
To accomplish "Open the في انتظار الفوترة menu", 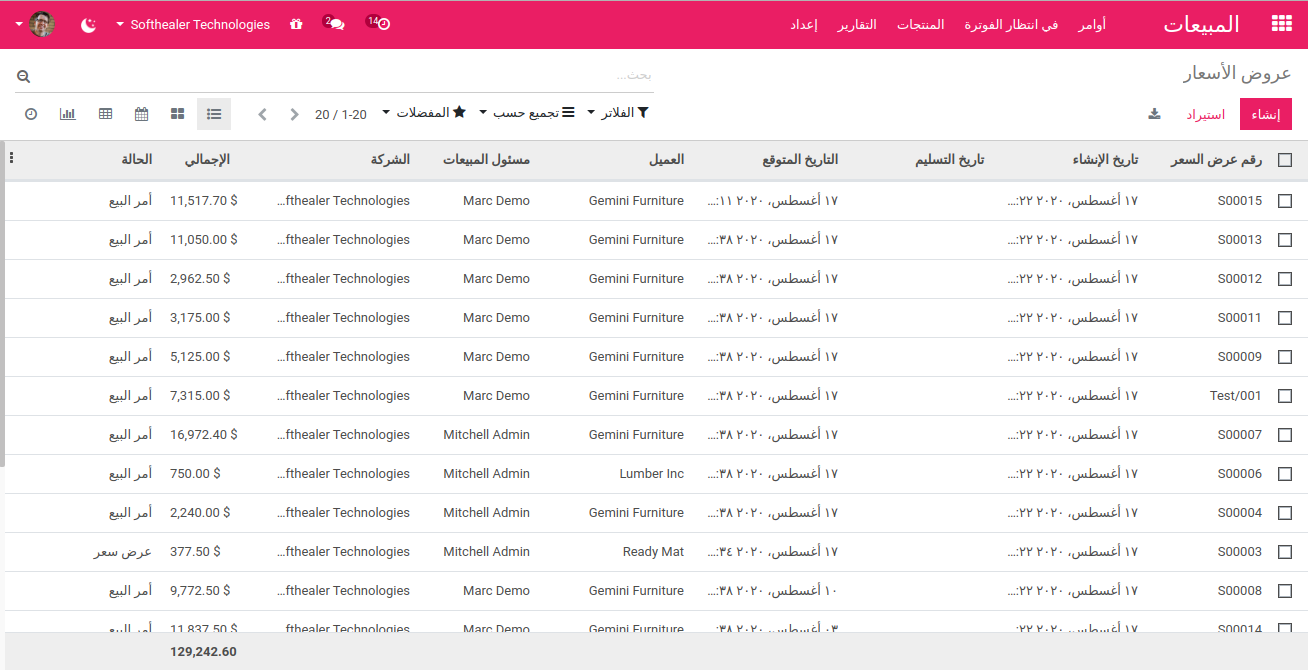I will (x=1011, y=24).
